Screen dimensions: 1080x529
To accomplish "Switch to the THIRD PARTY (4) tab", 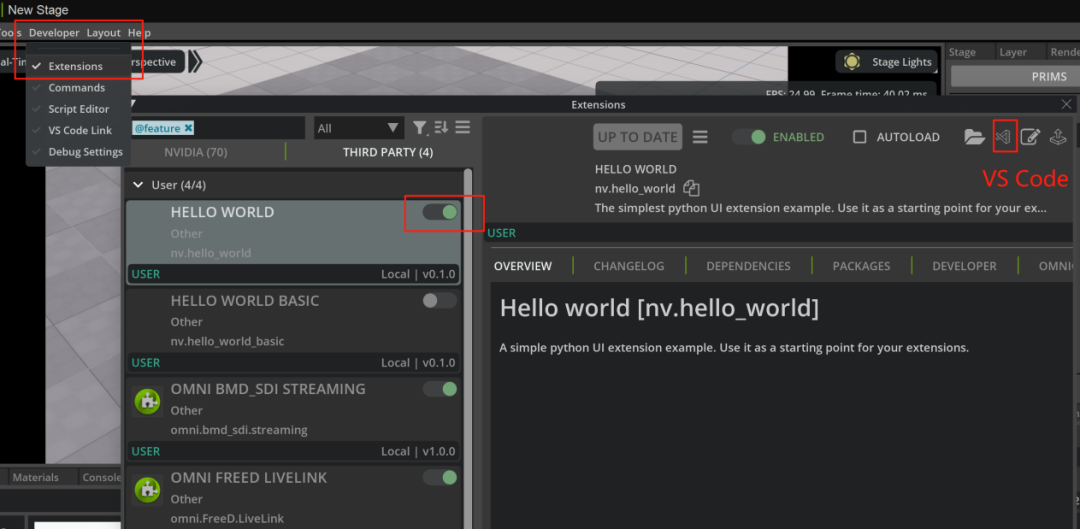I will [388, 152].
